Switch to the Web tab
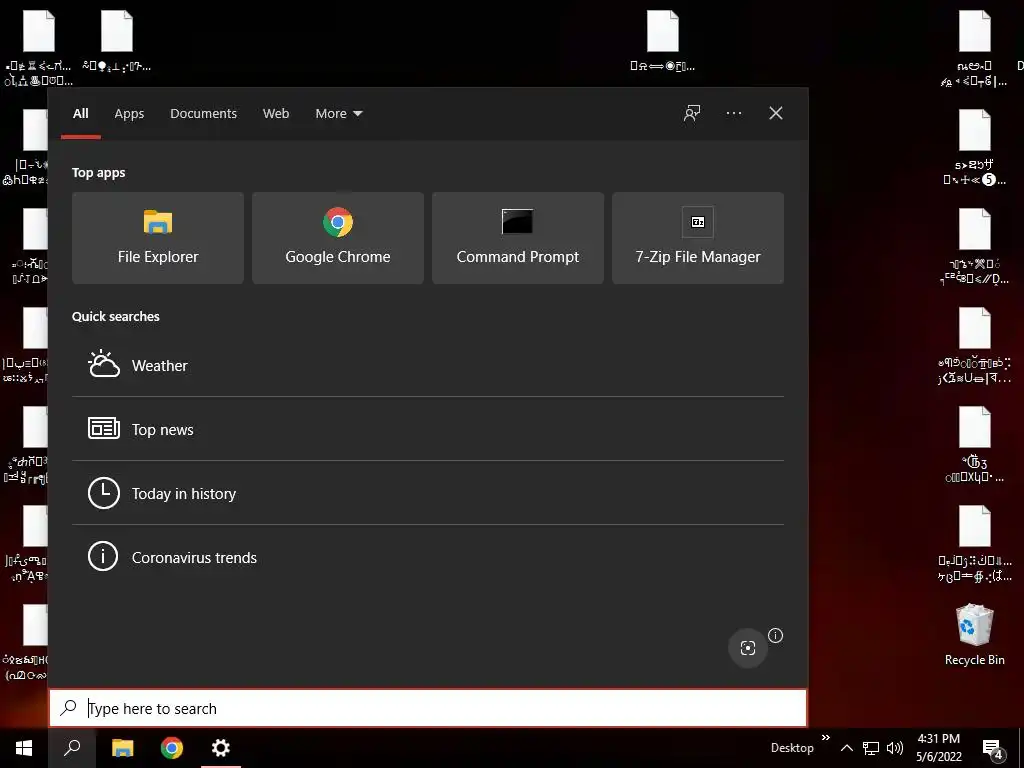 click(x=276, y=114)
